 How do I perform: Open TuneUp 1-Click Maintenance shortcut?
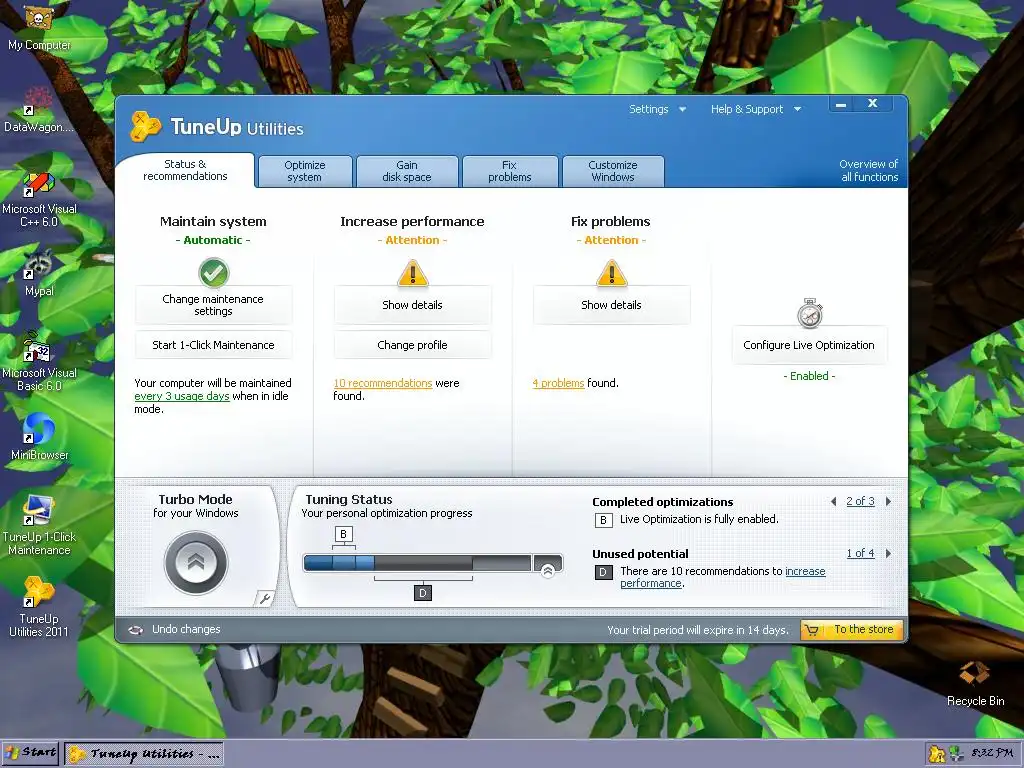pyautogui.click(x=39, y=524)
